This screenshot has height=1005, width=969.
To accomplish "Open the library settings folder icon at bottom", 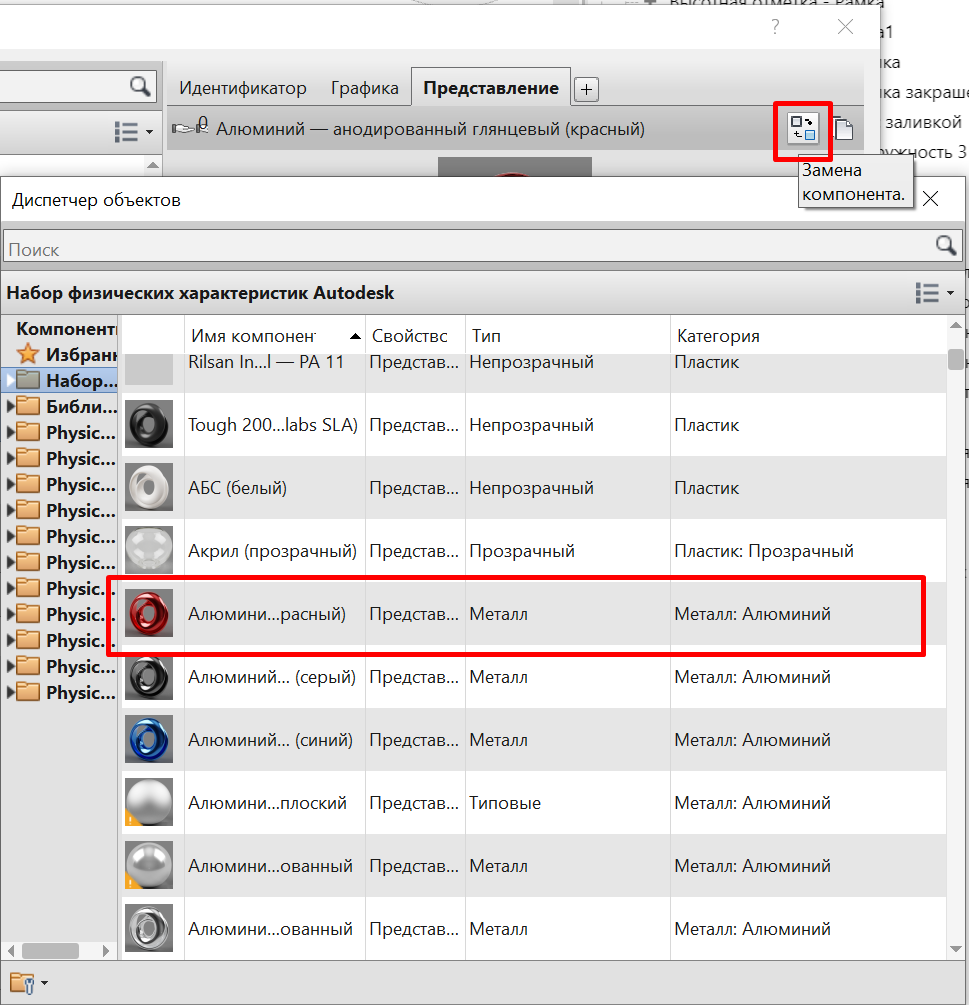I will point(22,983).
